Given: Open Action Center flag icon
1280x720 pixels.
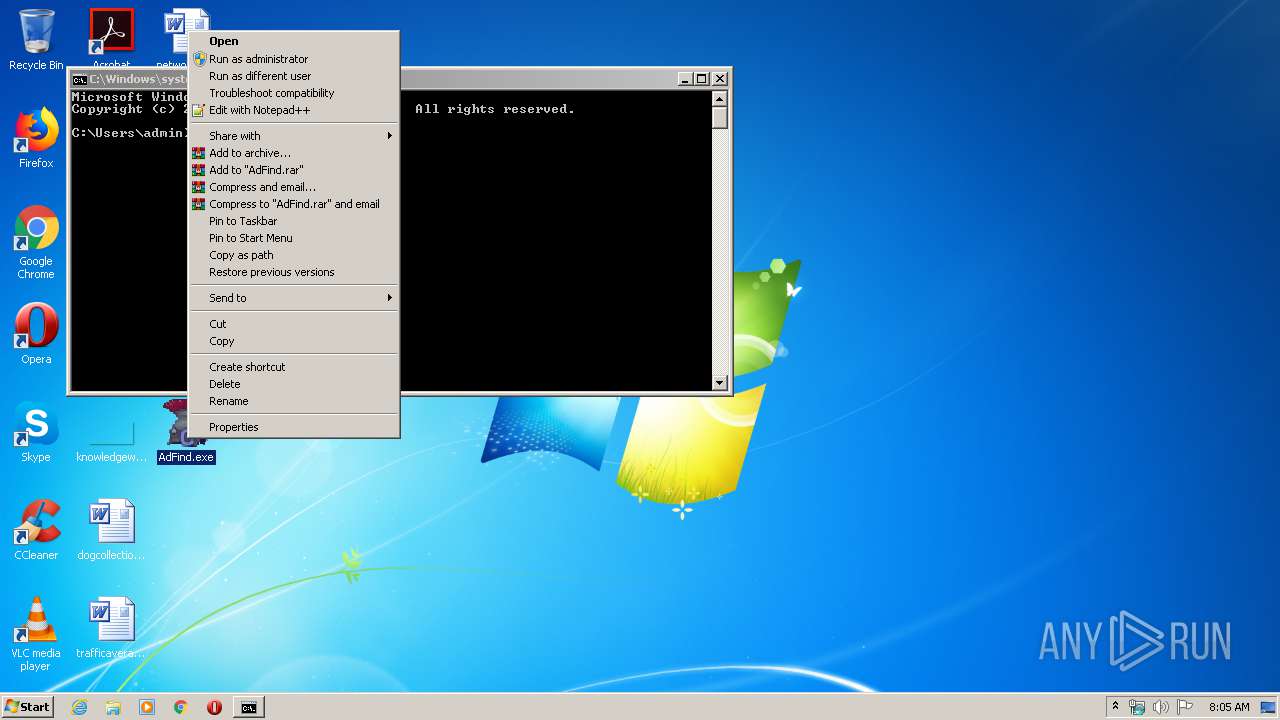Looking at the screenshot, I should (x=1185, y=707).
